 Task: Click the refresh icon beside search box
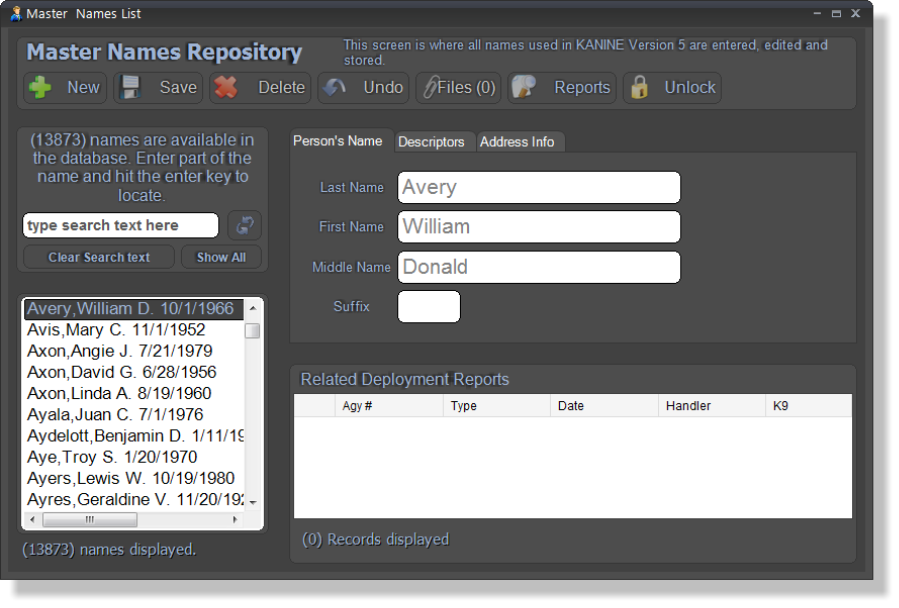click(245, 225)
